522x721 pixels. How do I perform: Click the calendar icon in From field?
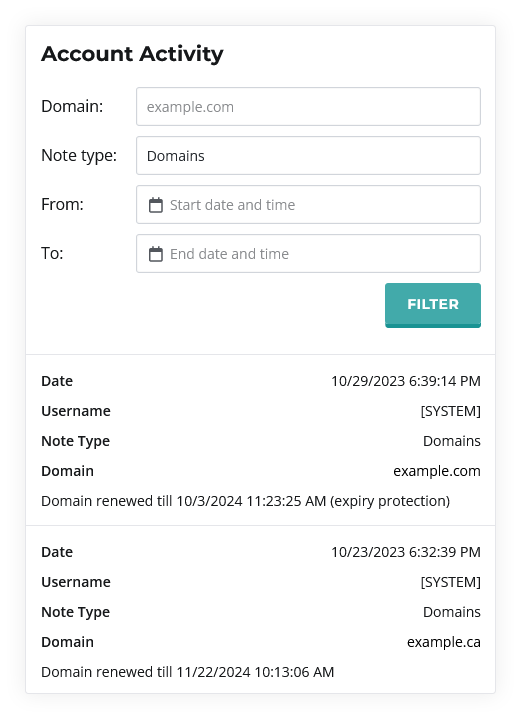click(155, 205)
